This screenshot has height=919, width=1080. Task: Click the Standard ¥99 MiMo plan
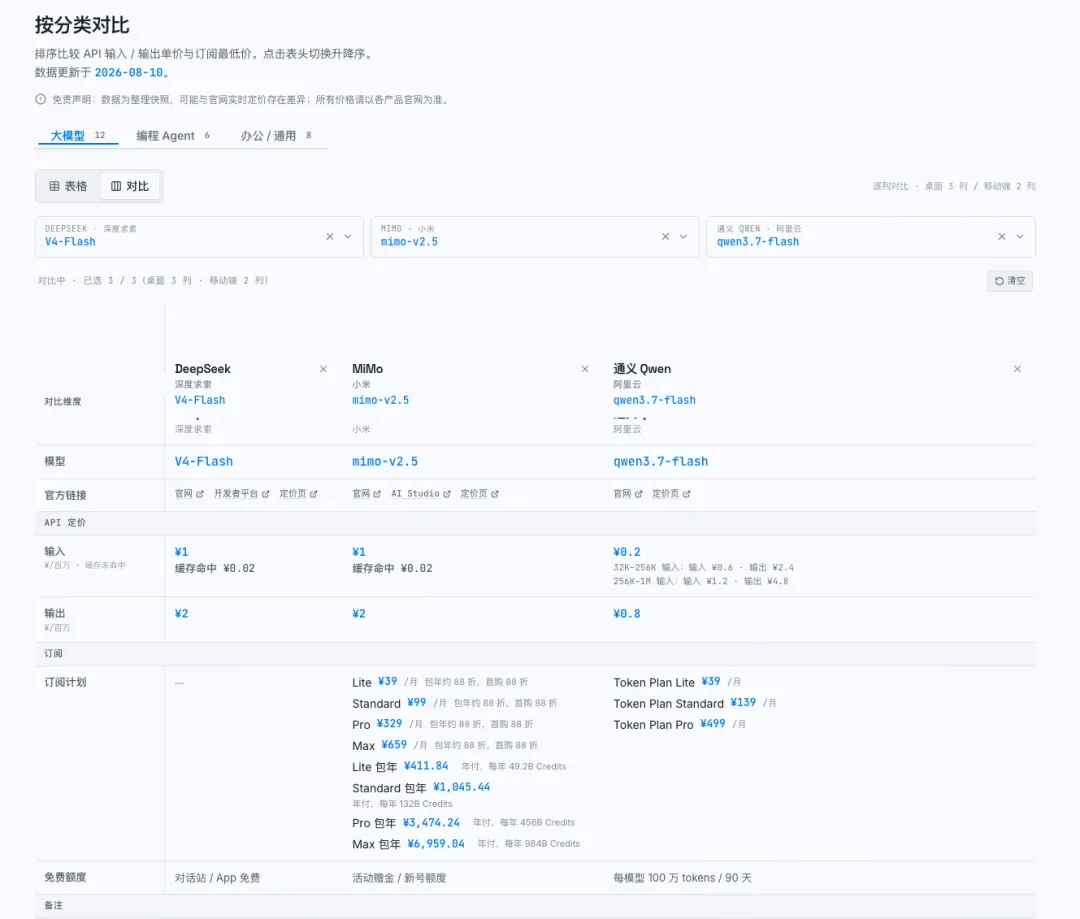[x=455, y=703]
